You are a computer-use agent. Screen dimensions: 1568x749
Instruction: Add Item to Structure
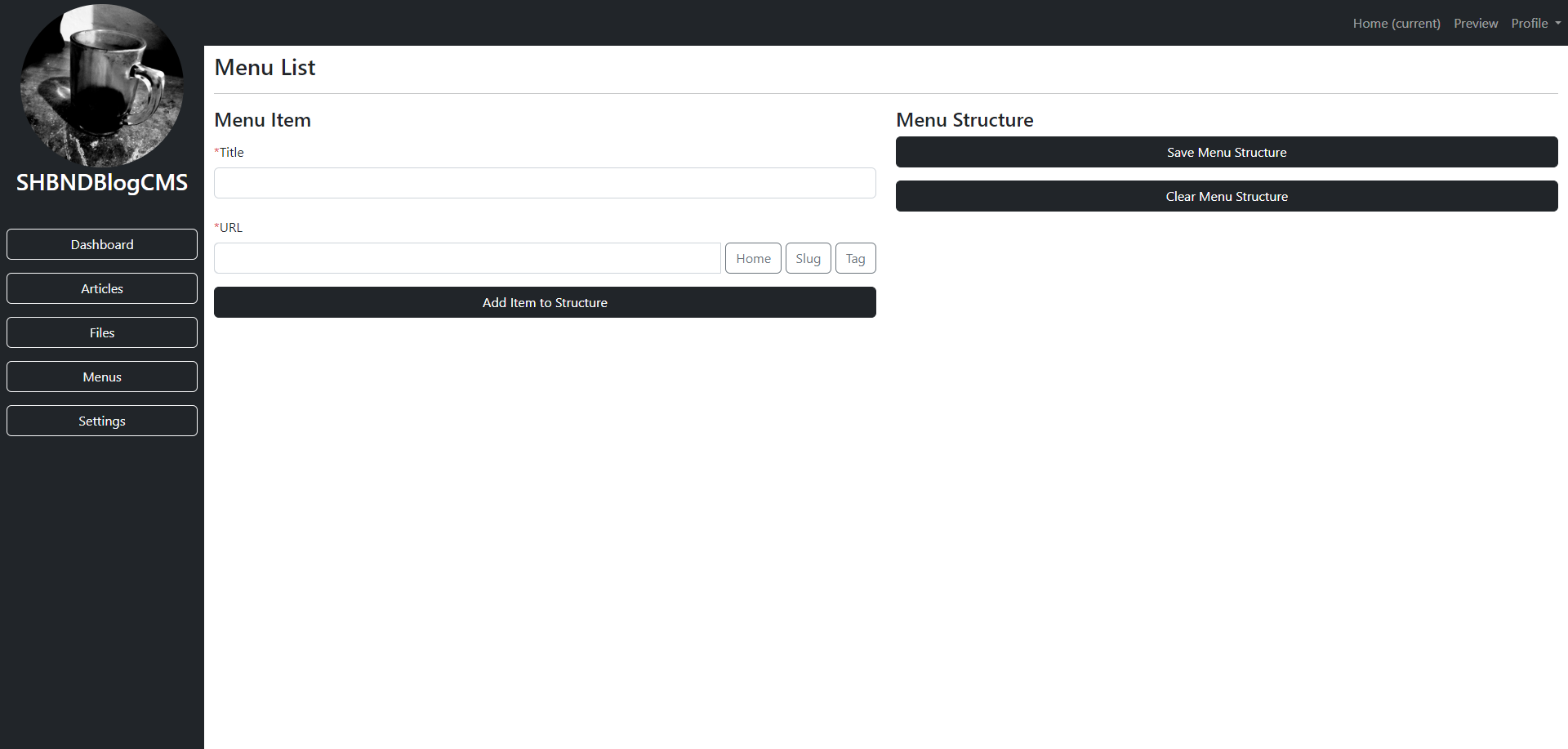545,302
